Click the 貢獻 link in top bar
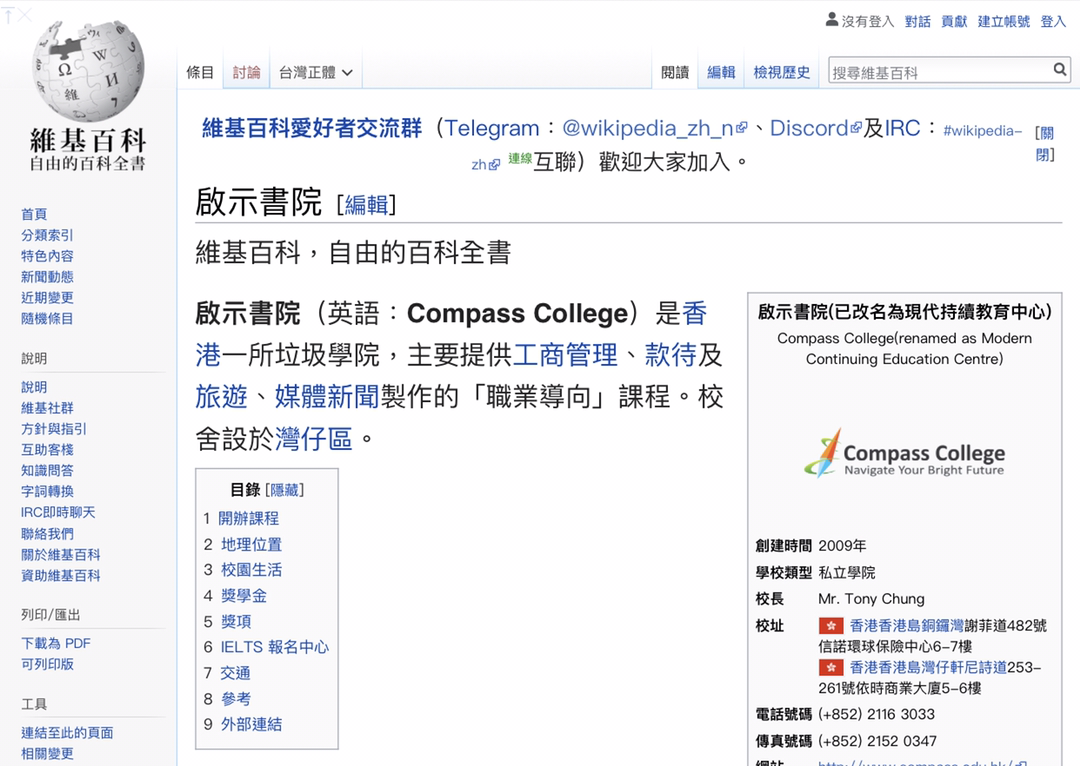Screen dimensions: 1080x766 point(954,21)
